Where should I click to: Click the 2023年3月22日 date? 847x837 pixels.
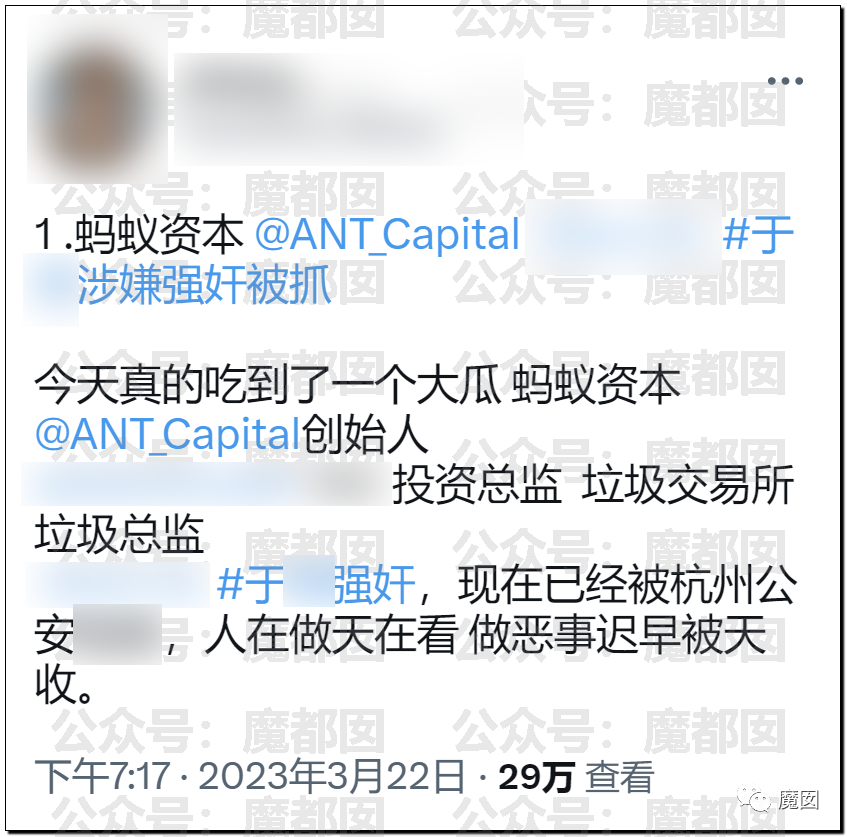point(331,776)
